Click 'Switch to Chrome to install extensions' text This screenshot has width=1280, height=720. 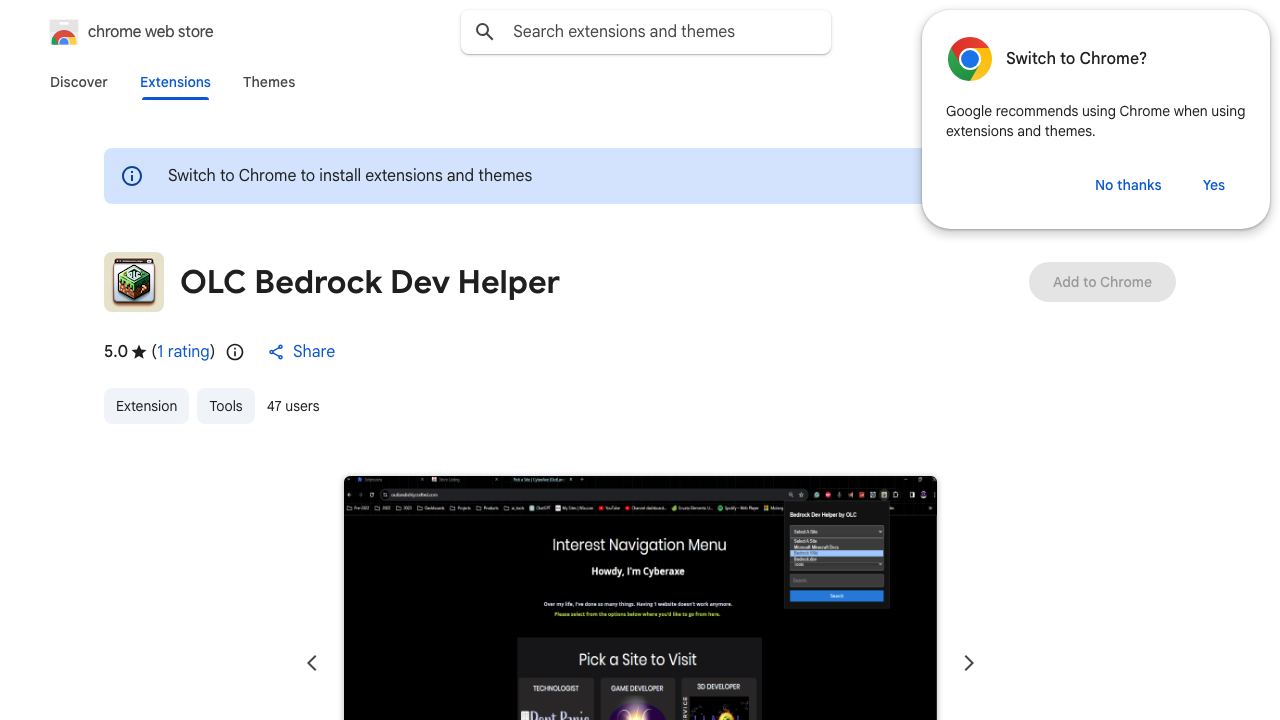[350, 176]
